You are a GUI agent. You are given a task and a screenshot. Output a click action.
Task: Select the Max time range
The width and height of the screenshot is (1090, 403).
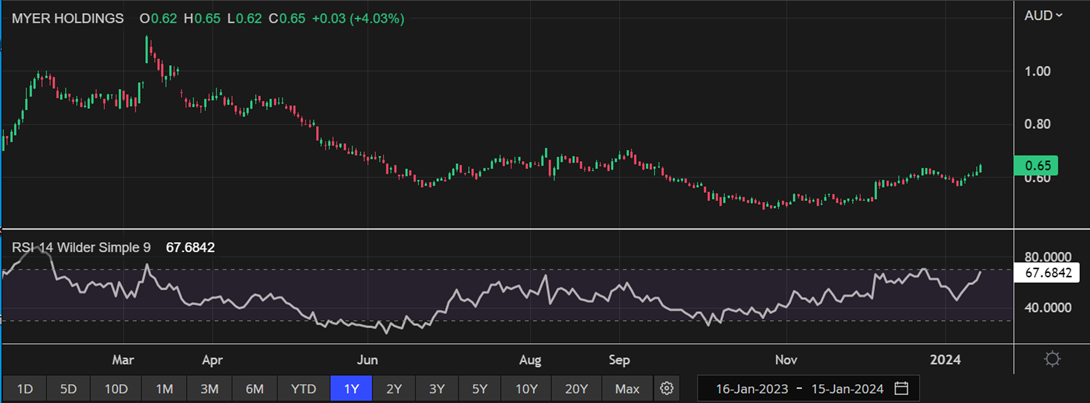[x=627, y=388]
